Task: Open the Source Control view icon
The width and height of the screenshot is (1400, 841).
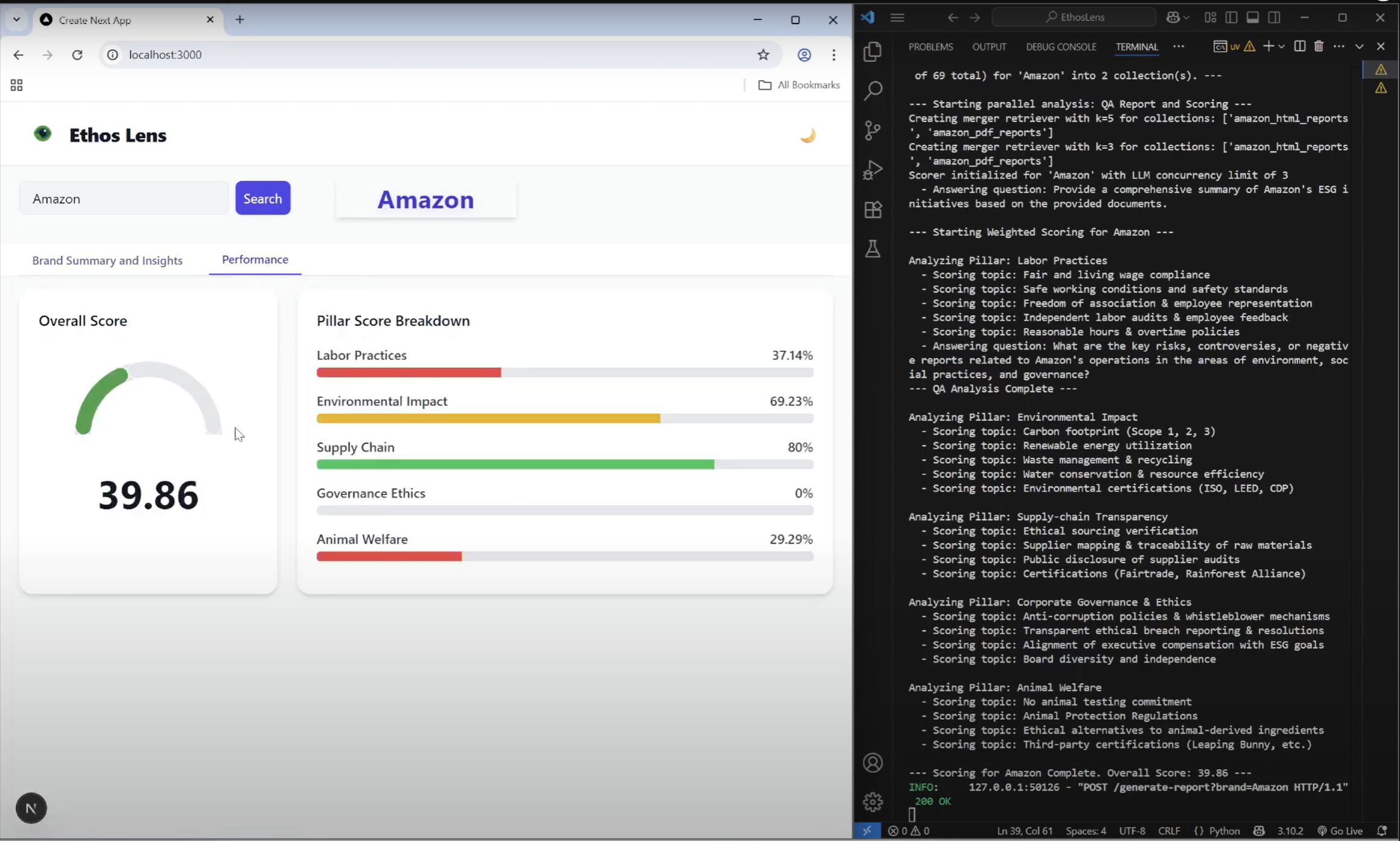Action: 872,130
